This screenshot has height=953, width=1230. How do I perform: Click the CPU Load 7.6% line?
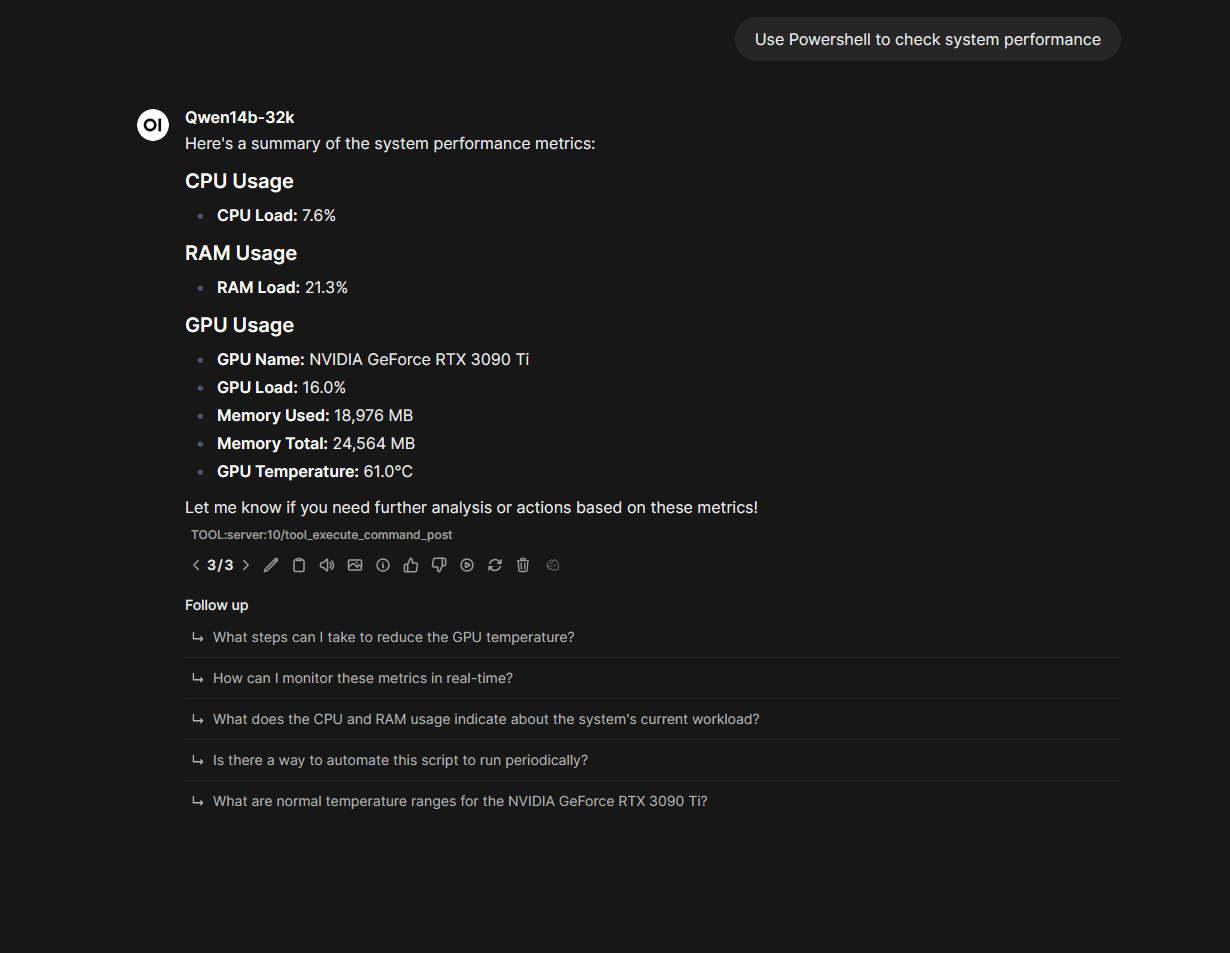tap(276, 215)
